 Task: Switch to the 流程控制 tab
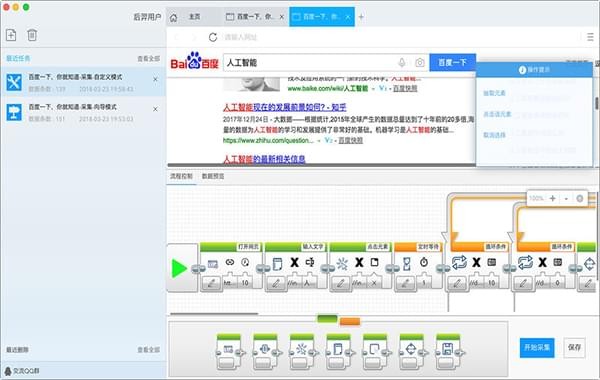tap(181, 176)
